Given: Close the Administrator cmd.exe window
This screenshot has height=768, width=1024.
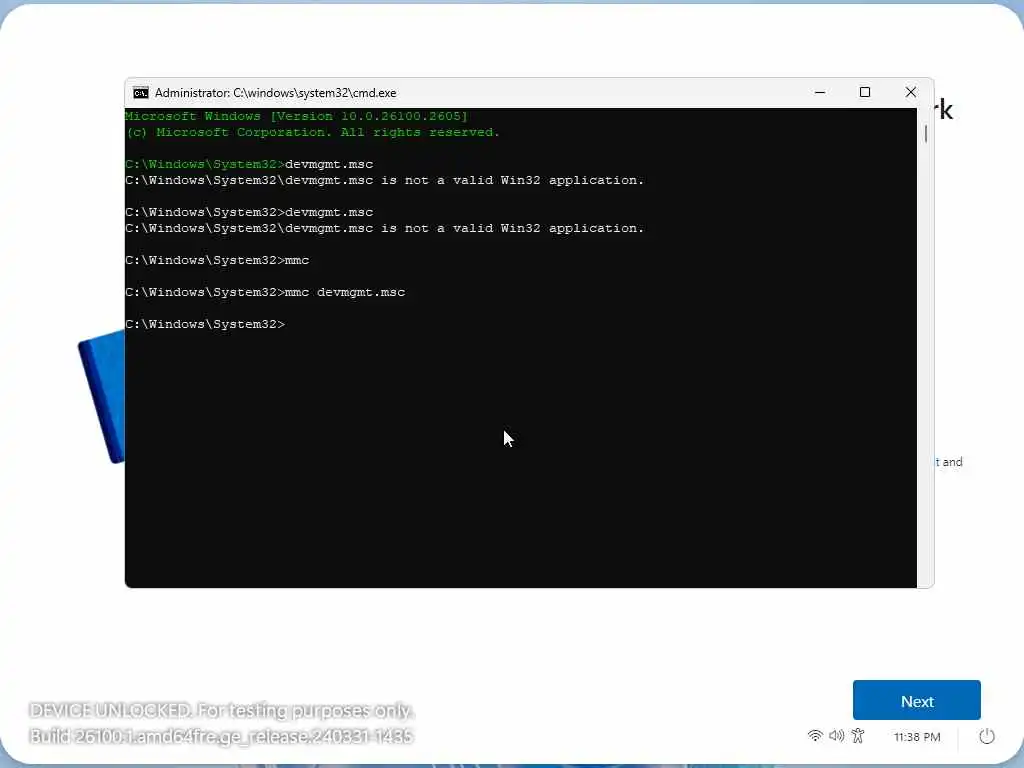Looking at the screenshot, I should pyautogui.click(x=910, y=93).
